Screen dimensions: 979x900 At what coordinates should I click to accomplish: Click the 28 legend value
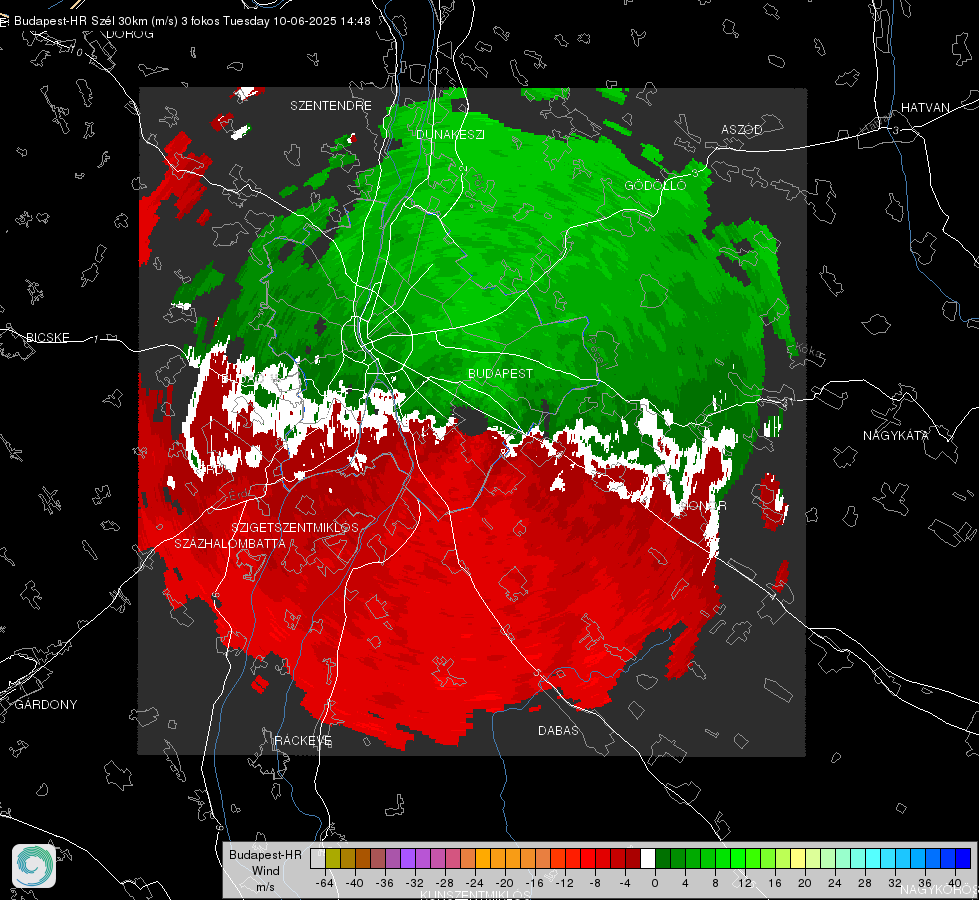coord(865,883)
